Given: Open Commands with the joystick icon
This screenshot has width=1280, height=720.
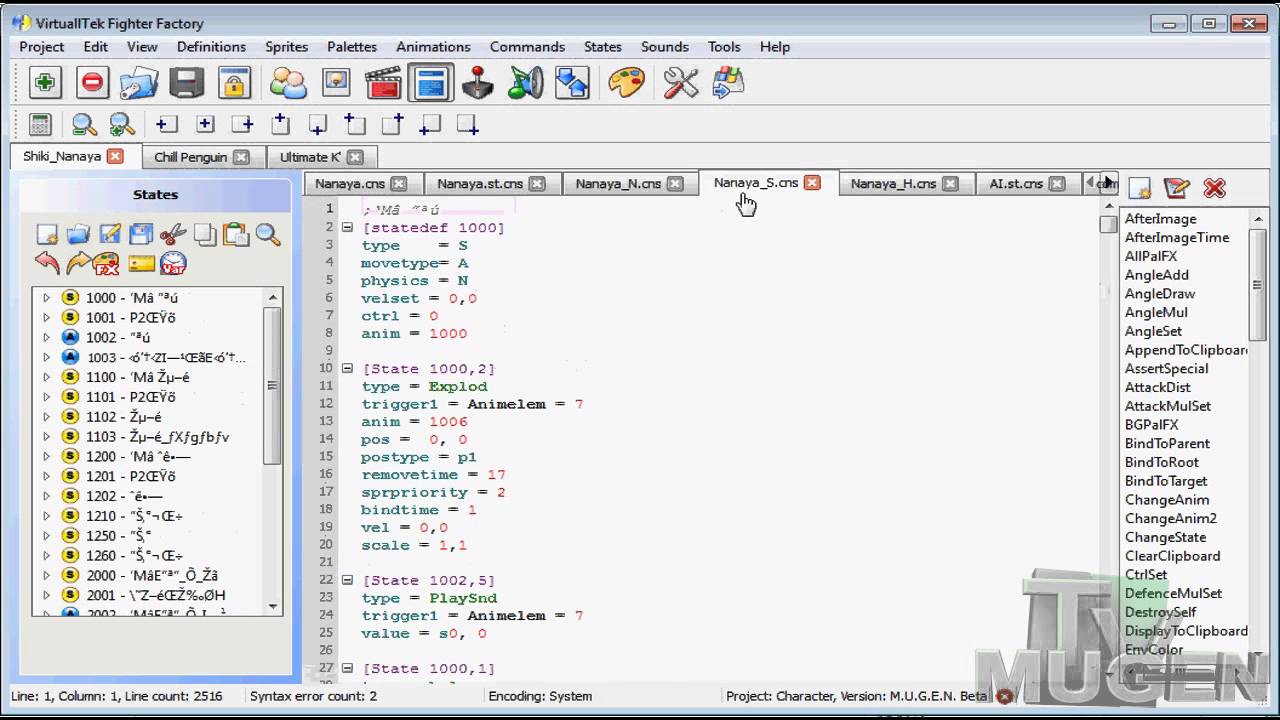Looking at the screenshot, I should tap(478, 83).
